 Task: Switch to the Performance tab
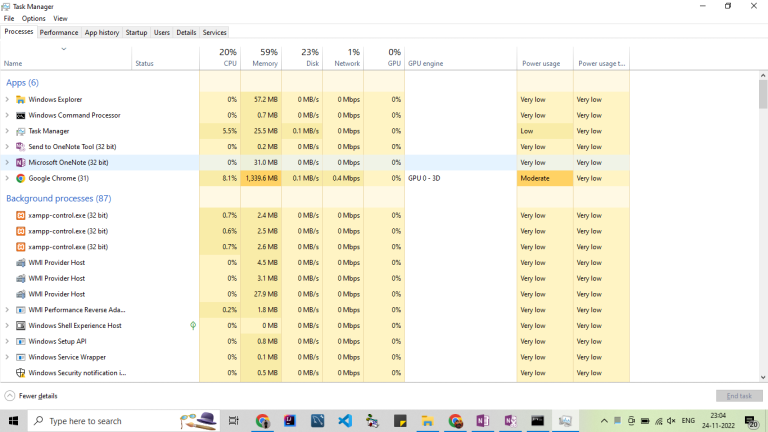click(x=59, y=32)
